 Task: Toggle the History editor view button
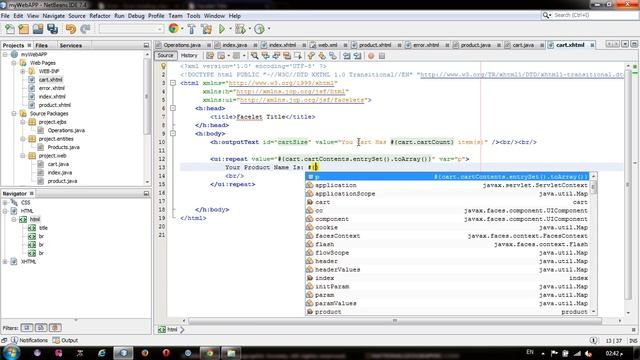click(189, 56)
